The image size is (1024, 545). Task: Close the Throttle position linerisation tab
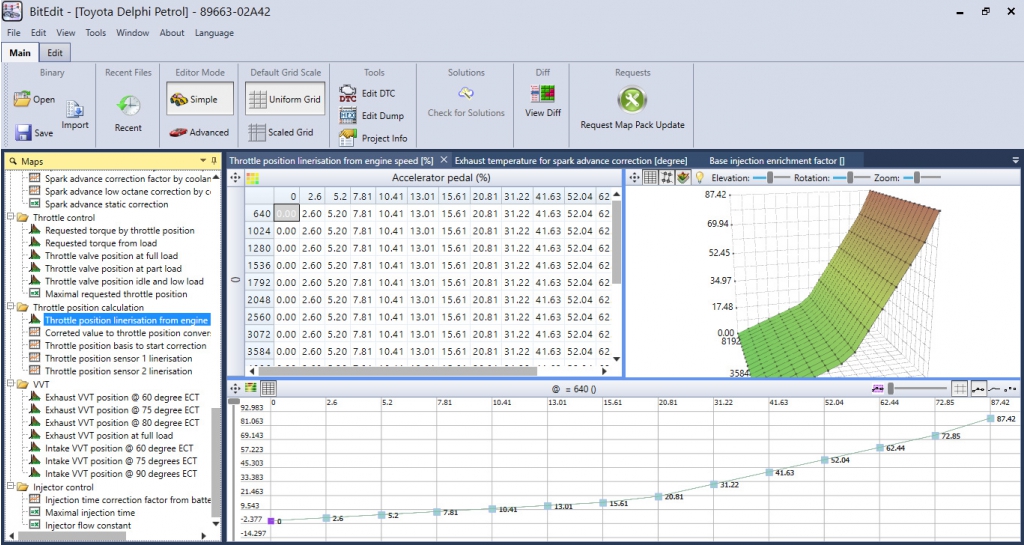click(x=443, y=159)
